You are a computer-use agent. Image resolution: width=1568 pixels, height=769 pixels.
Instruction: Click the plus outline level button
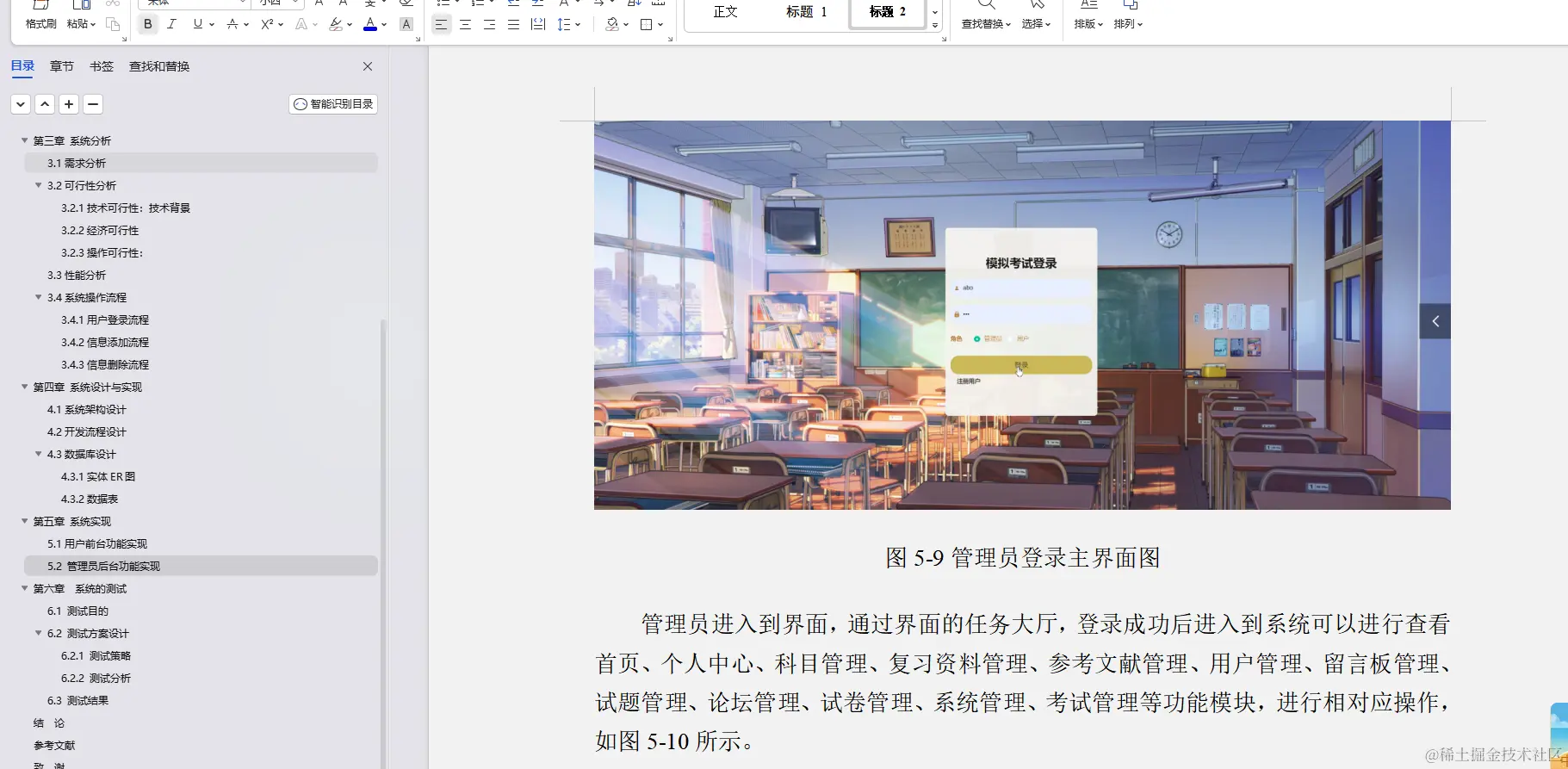(69, 104)
